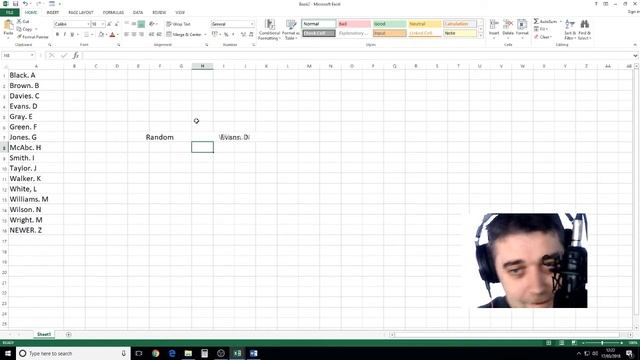Switch to the FORMULAS tab
Image resolution: width=640 pixels, height=360 pixels.
click(x=113, y=13)
